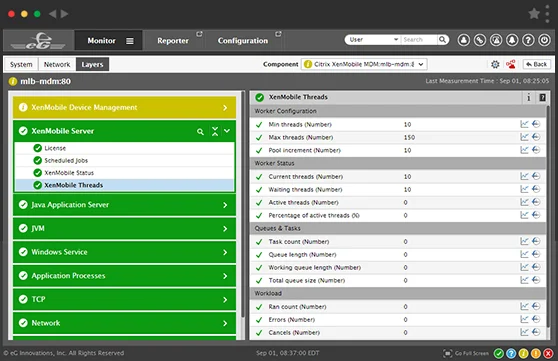Switch to the Network tab
This screenshot has width=558, height=361.
57,64
